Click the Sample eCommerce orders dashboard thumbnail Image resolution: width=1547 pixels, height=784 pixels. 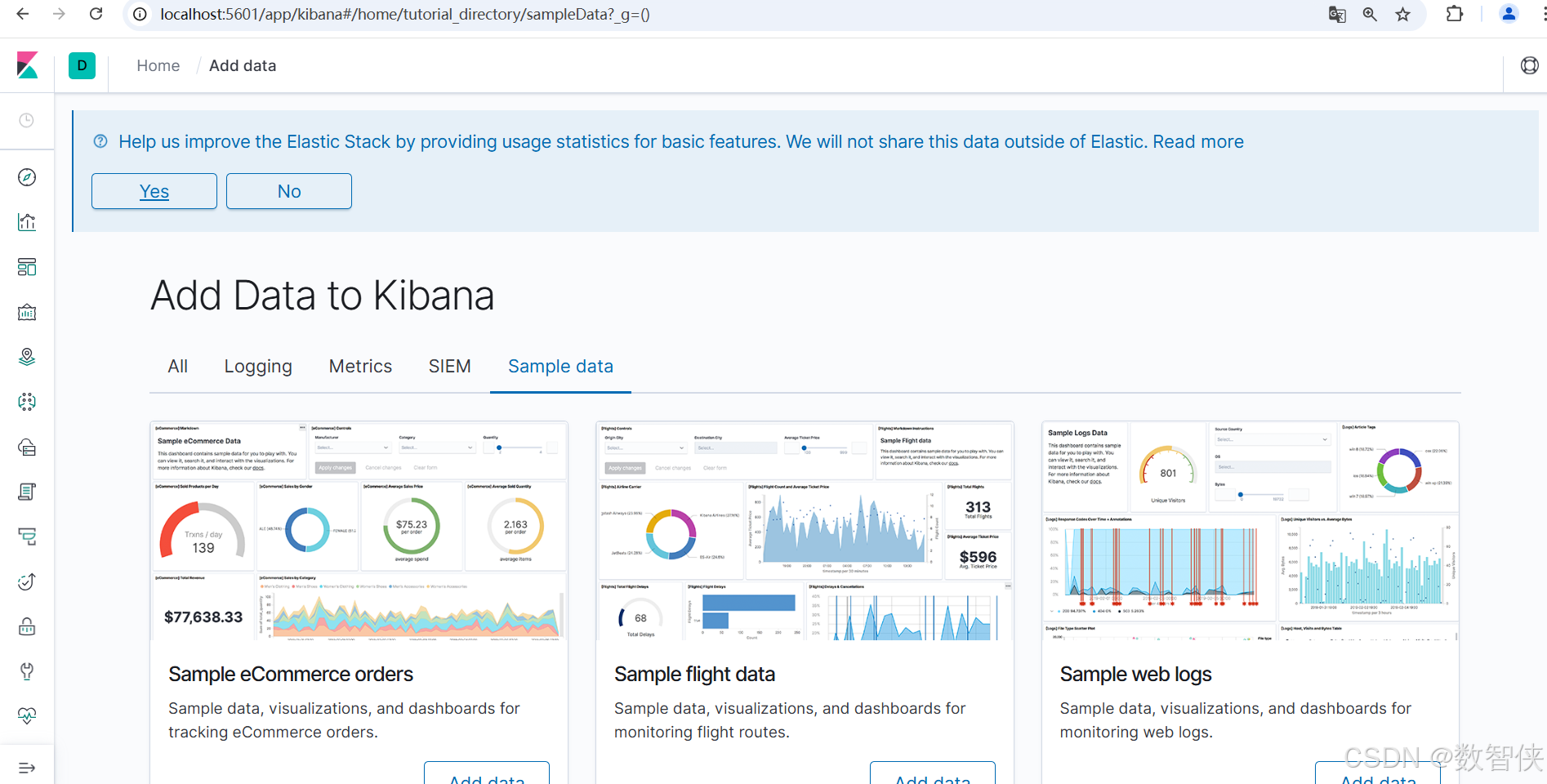(x=359, y=531)
